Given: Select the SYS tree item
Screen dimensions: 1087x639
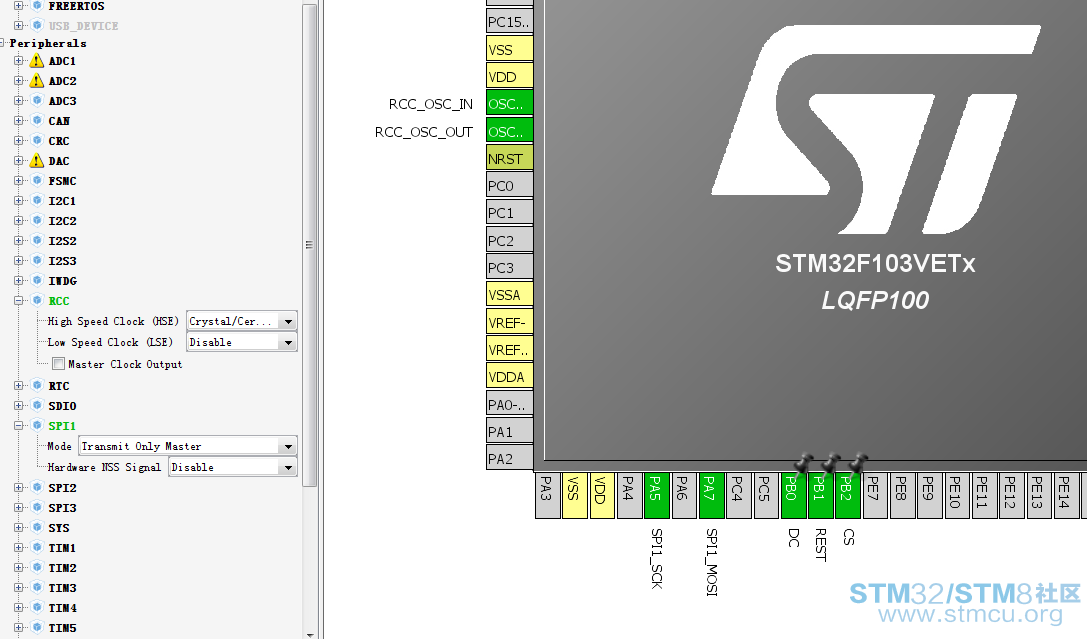Looking at the screenshot, I should 59,528.
